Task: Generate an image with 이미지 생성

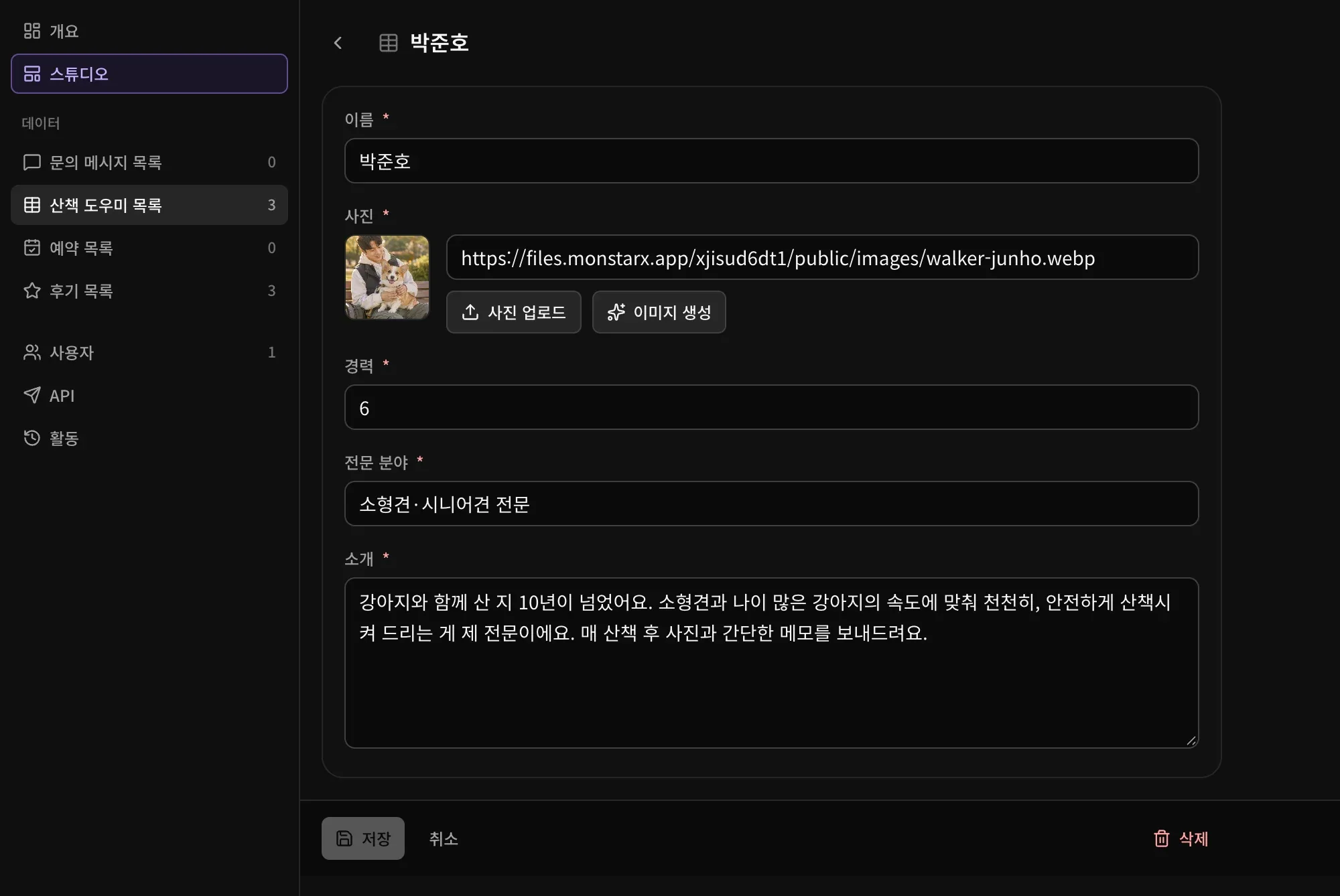Action: point(659,312)
